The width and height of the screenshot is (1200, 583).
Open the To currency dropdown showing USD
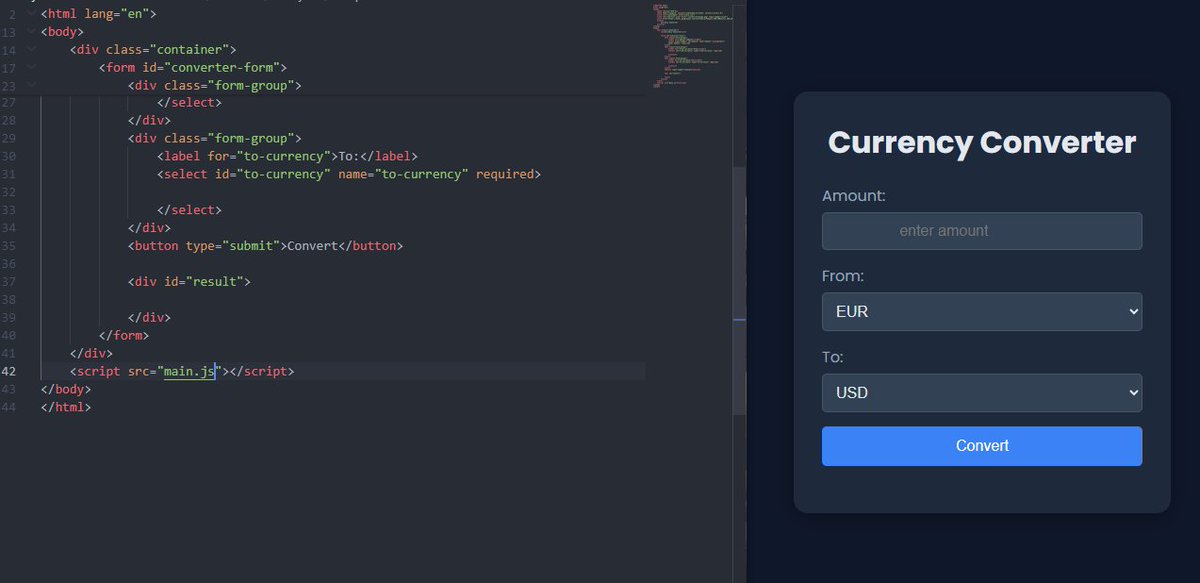[x=982, y=393]
